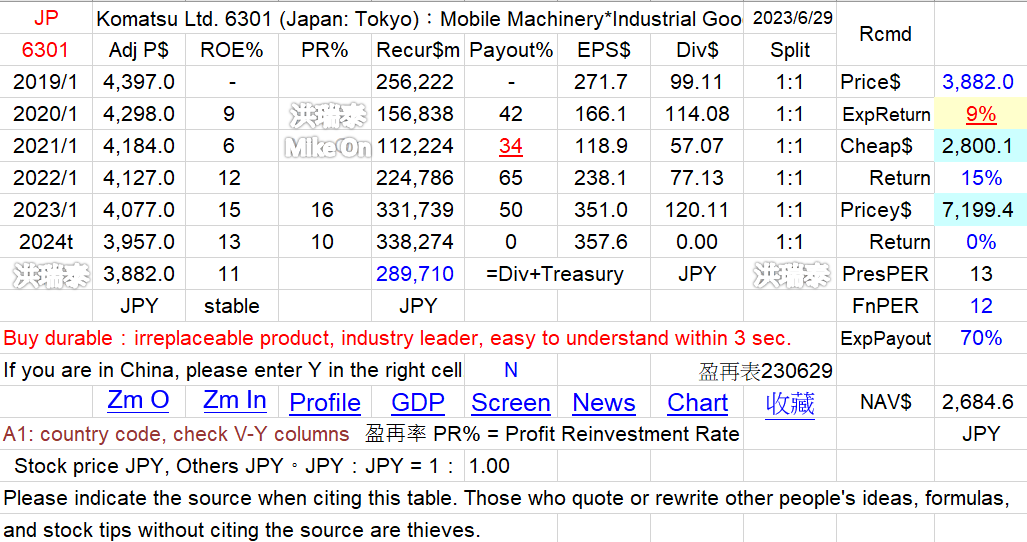Click the 2019/1 row label
This screenshot has width=1027, height=542.
(x=46, y=82)
